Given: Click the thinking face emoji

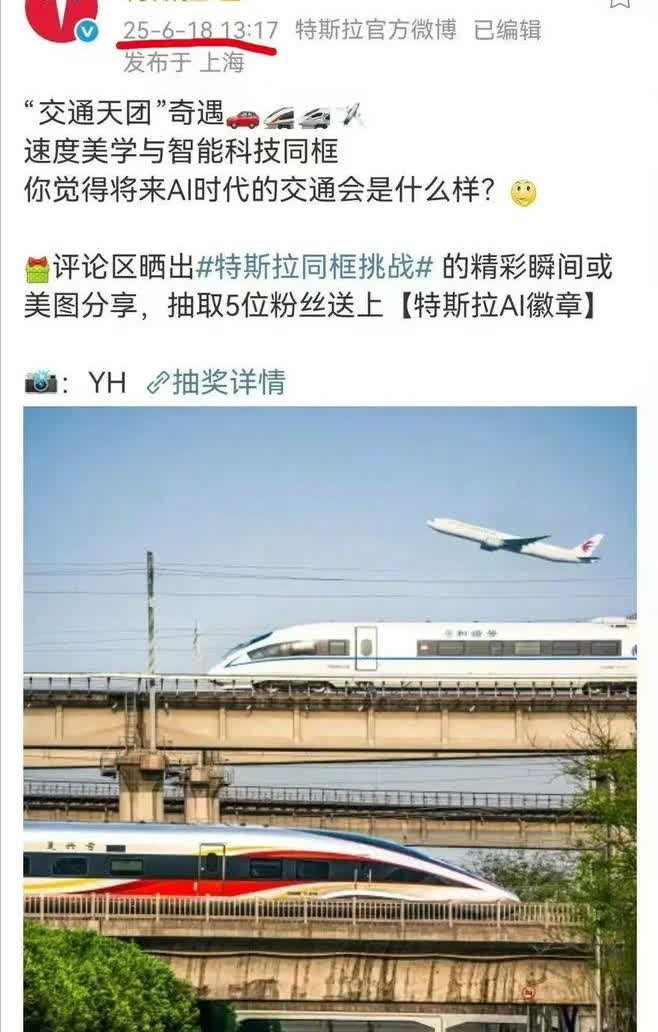Looking at the screenshot, I should (x=524, y=193).
